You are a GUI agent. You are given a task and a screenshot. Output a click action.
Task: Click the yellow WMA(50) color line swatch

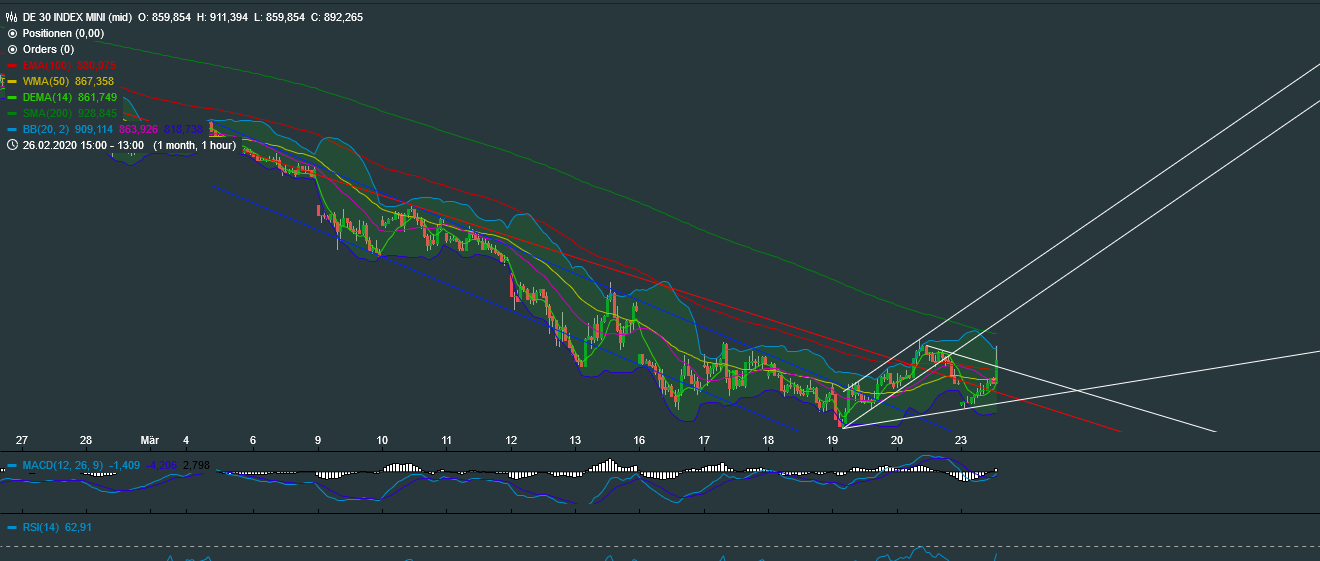(12, 81)
